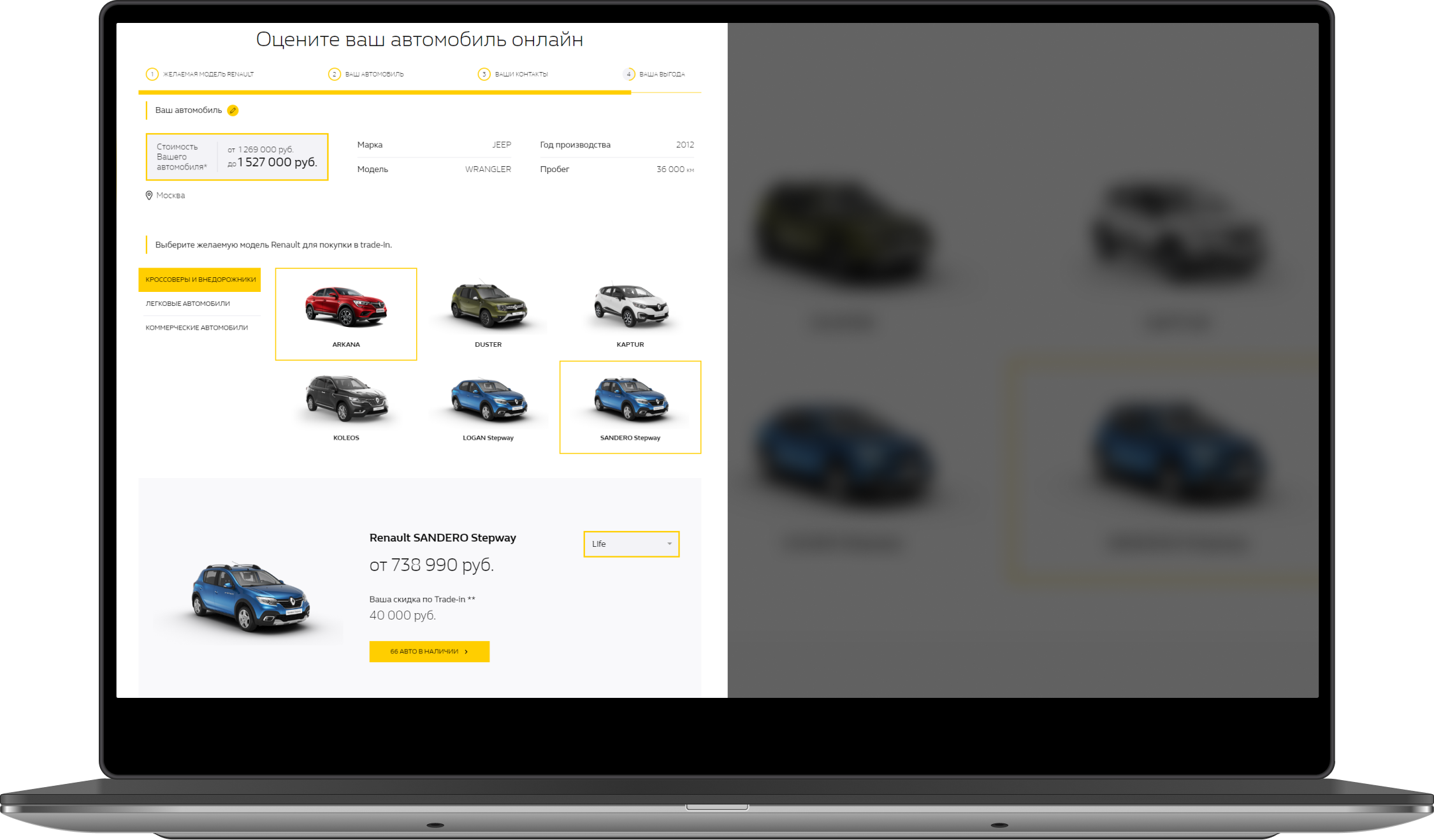Go to Ваши контакты step label
1434x840 pixels.
[x=521, y=74]
